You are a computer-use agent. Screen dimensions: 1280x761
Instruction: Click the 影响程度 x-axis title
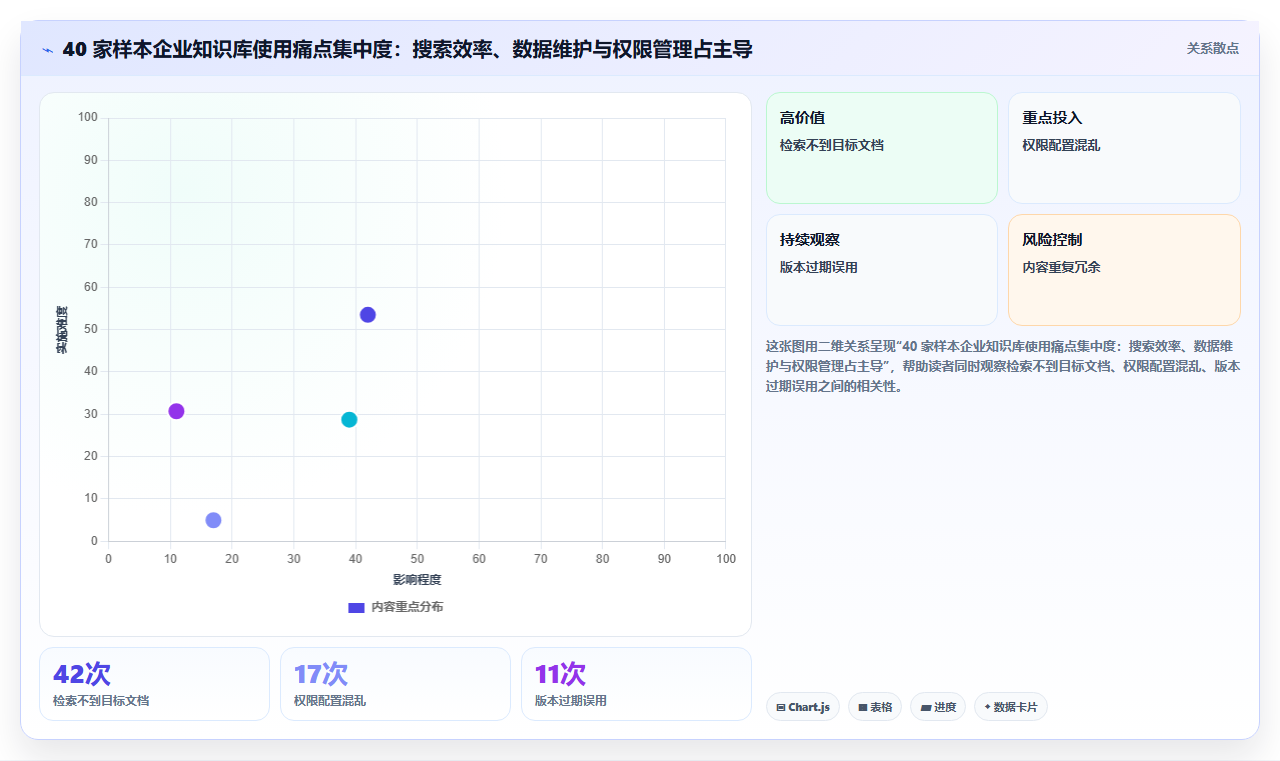coord(417,580)
